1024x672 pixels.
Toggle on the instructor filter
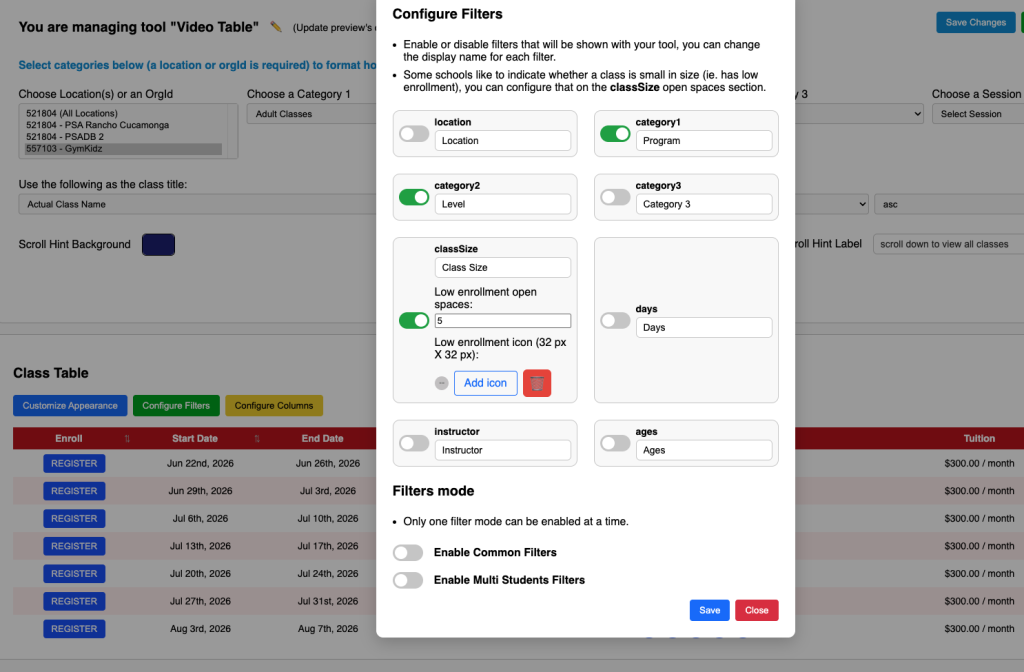[x=414, y=443]
